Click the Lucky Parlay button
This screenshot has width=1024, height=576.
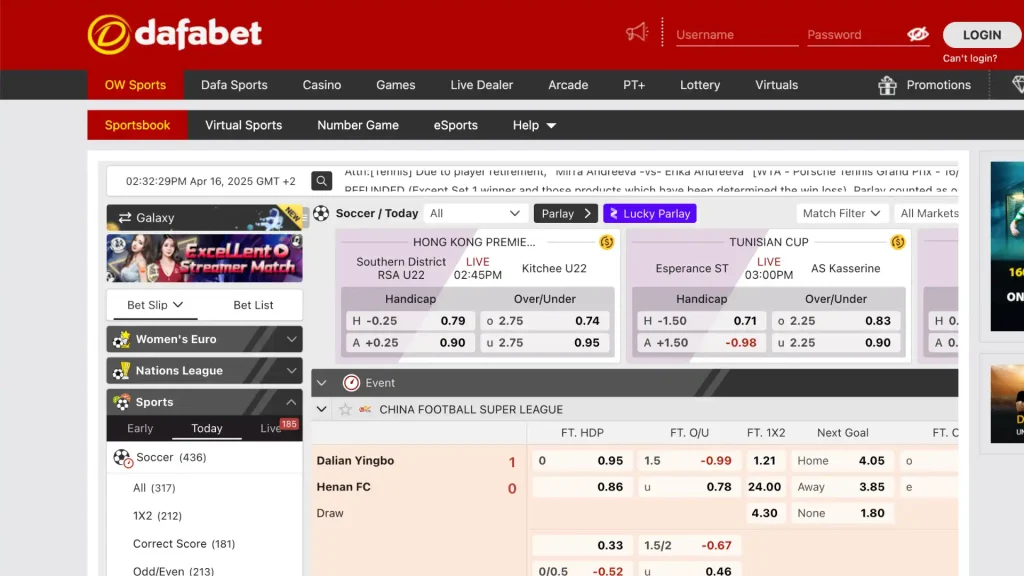(650, 214)
